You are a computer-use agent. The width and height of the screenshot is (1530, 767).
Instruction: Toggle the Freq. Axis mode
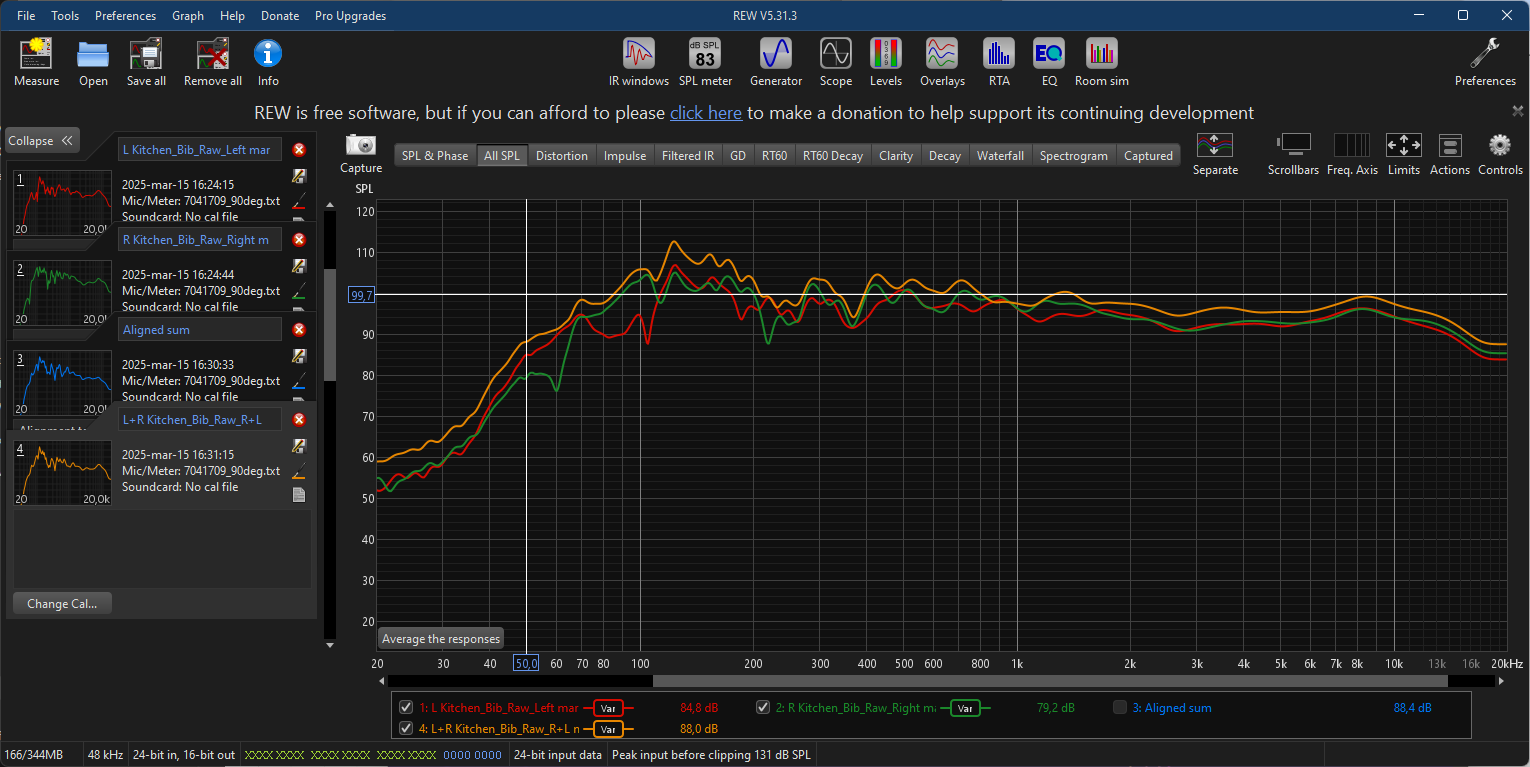tap(1352, 154)
